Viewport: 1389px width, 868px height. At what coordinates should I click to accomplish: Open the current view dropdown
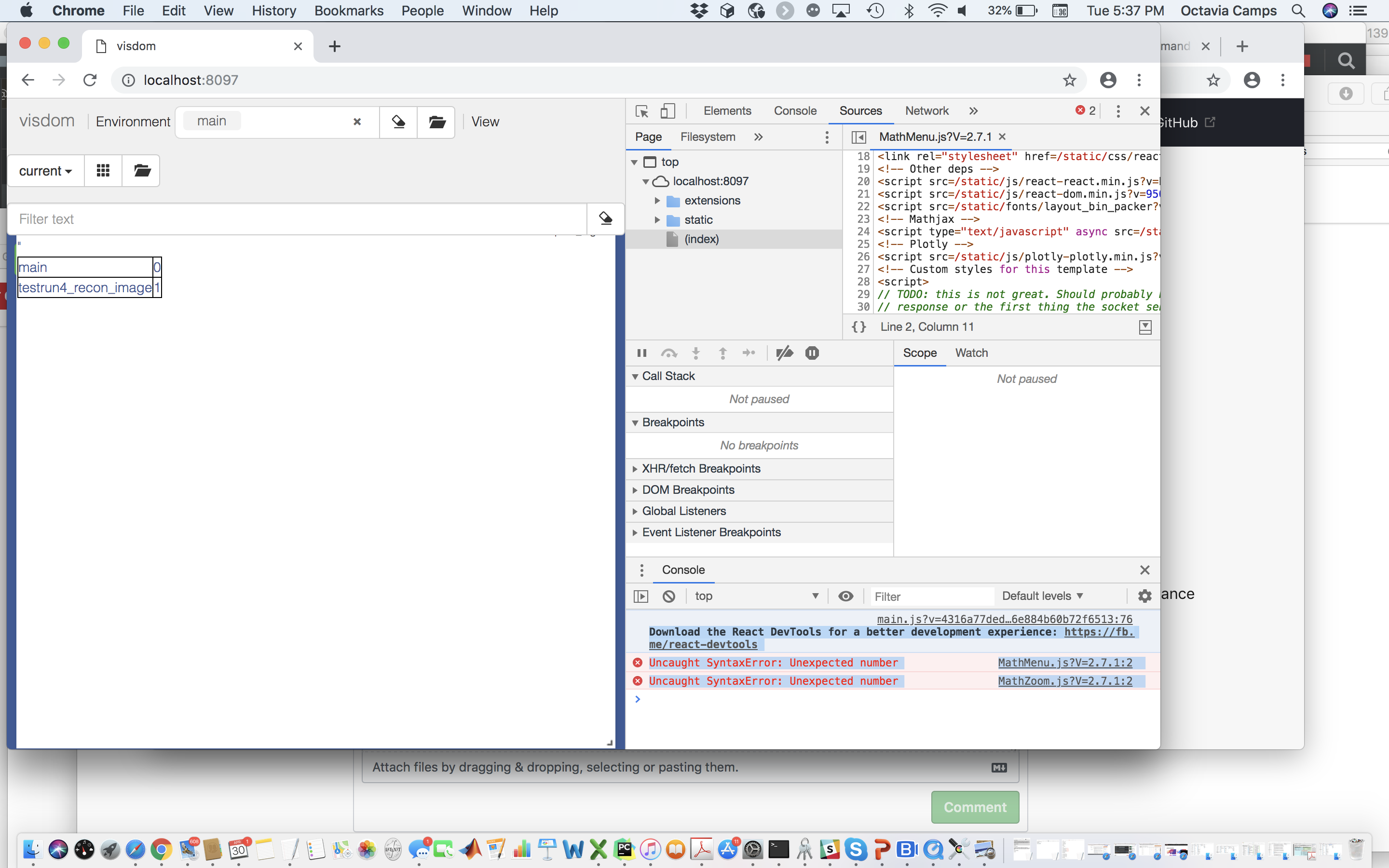point(45,170)
